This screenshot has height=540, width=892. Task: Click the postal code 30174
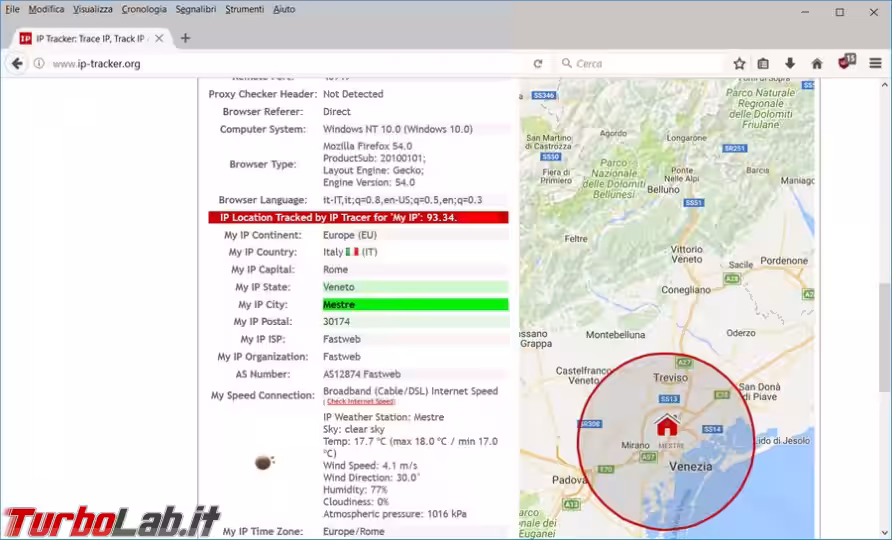pyautogui.click(x=336, y=321)
